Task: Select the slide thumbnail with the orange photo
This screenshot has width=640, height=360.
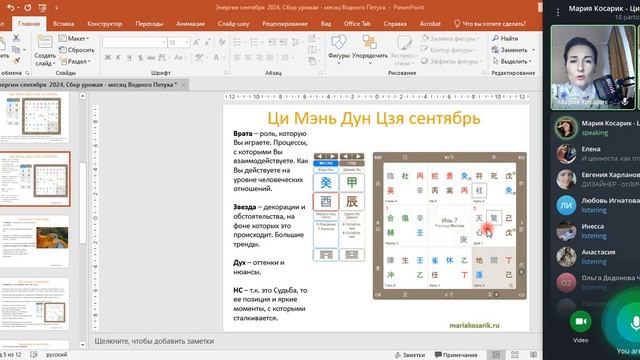Action: (x=35, y=241)
